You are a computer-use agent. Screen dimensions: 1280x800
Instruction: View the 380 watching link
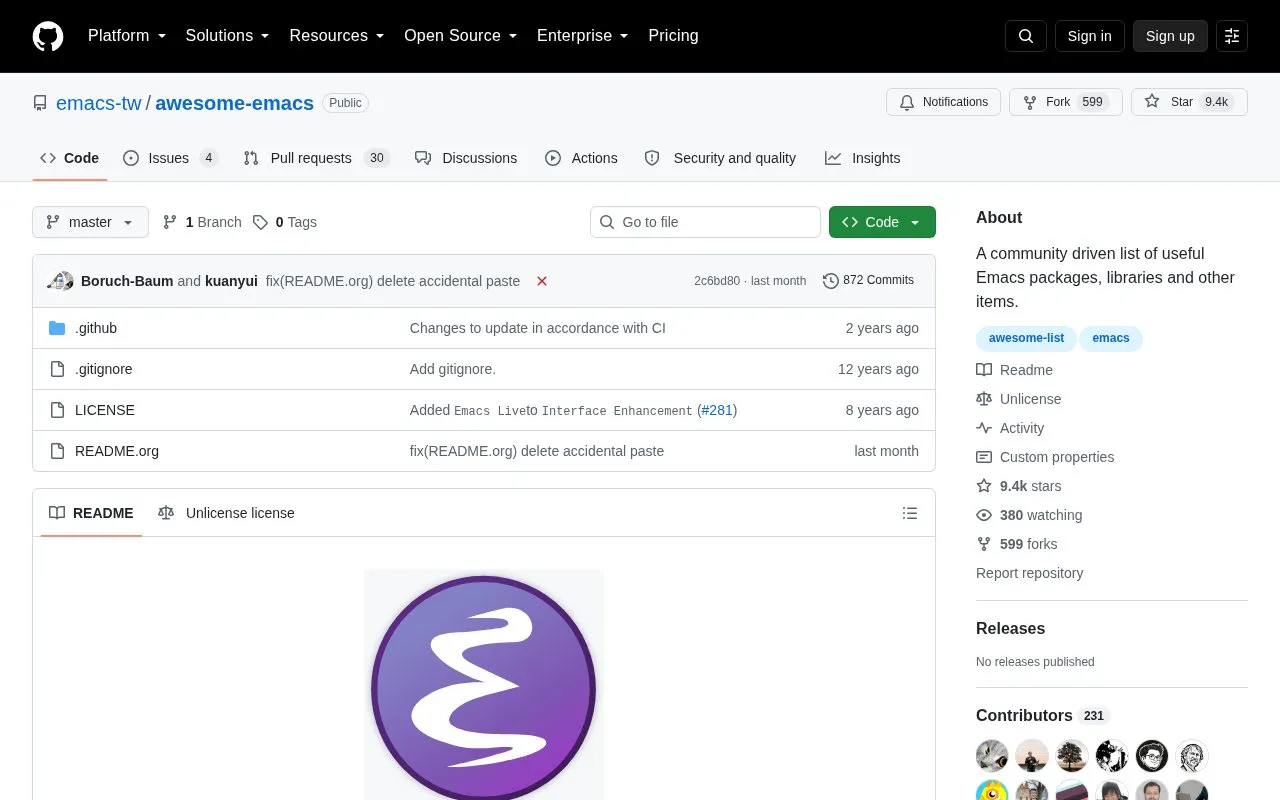(x=1029, y=515)
